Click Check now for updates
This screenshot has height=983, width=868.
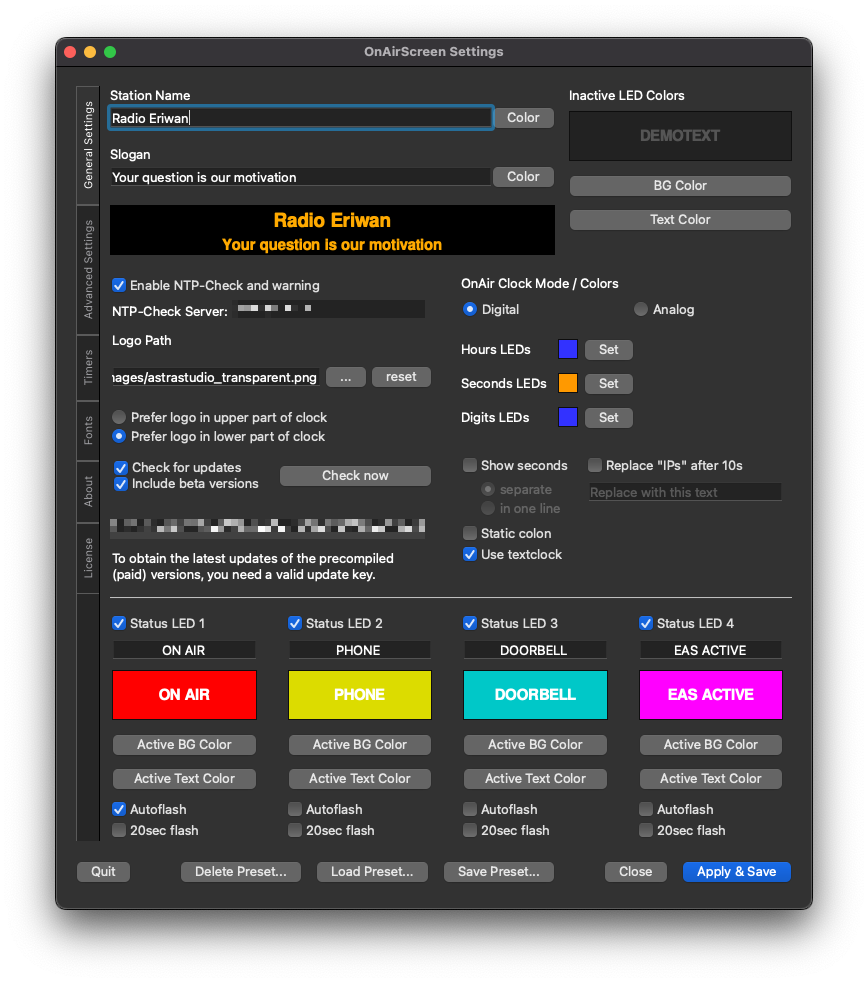[x=355, y=476]
